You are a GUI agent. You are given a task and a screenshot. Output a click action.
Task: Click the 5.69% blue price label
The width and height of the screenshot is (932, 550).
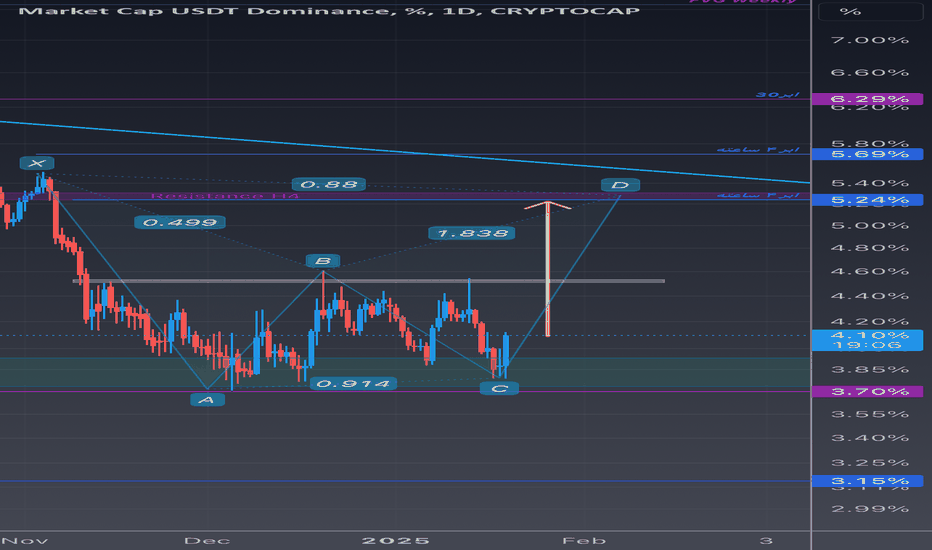868,154
